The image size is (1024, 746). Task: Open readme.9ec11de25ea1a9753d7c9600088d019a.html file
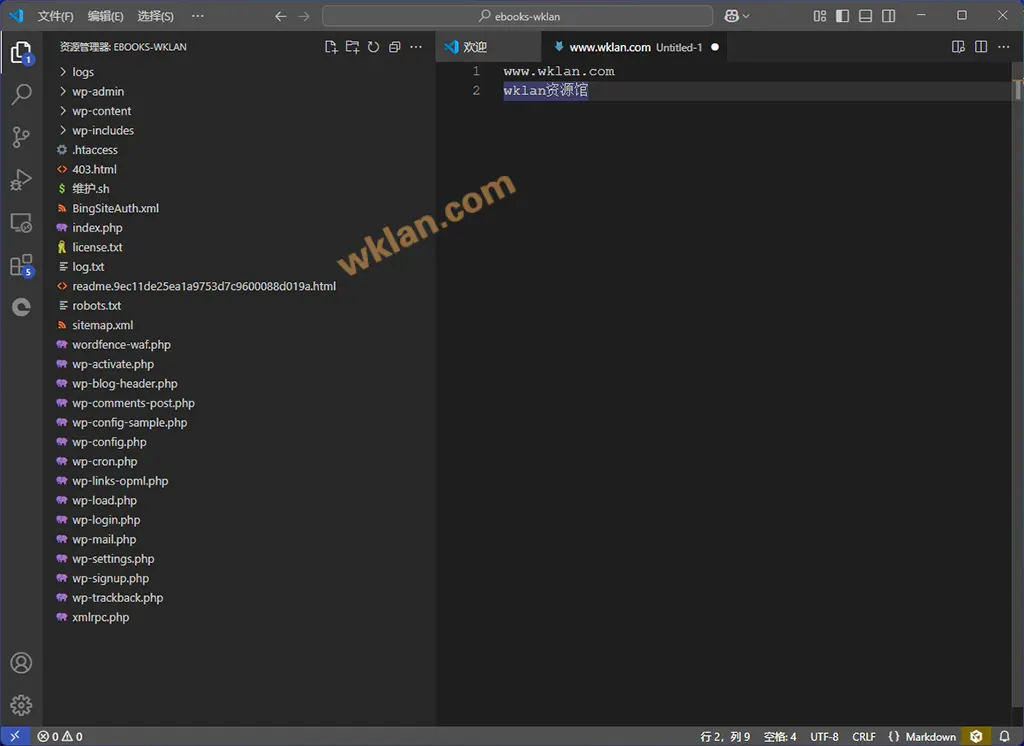coord(239,286)
